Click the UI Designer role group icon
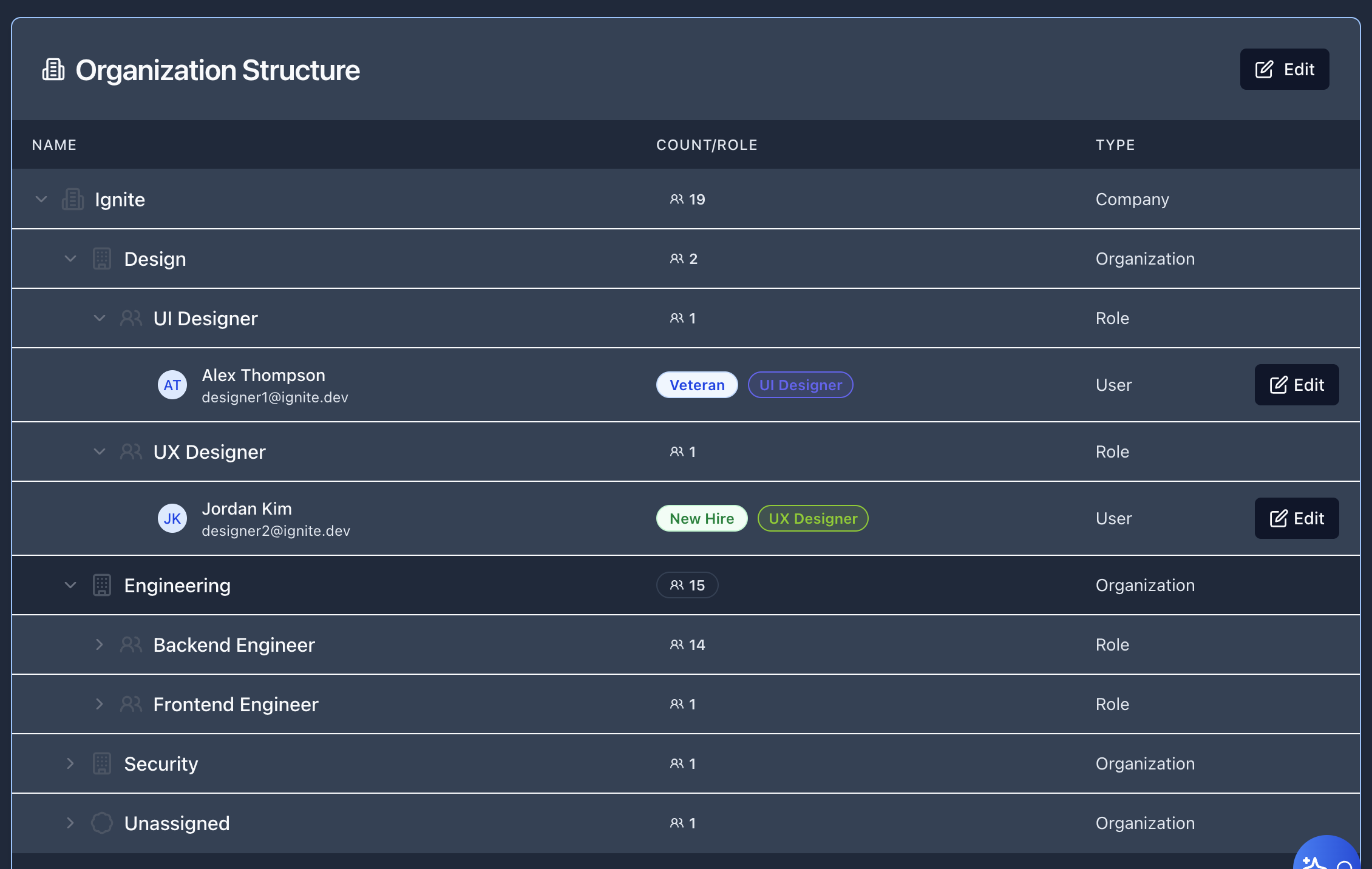The height and width of the screenshot is (869, 1372). (131, 318)
